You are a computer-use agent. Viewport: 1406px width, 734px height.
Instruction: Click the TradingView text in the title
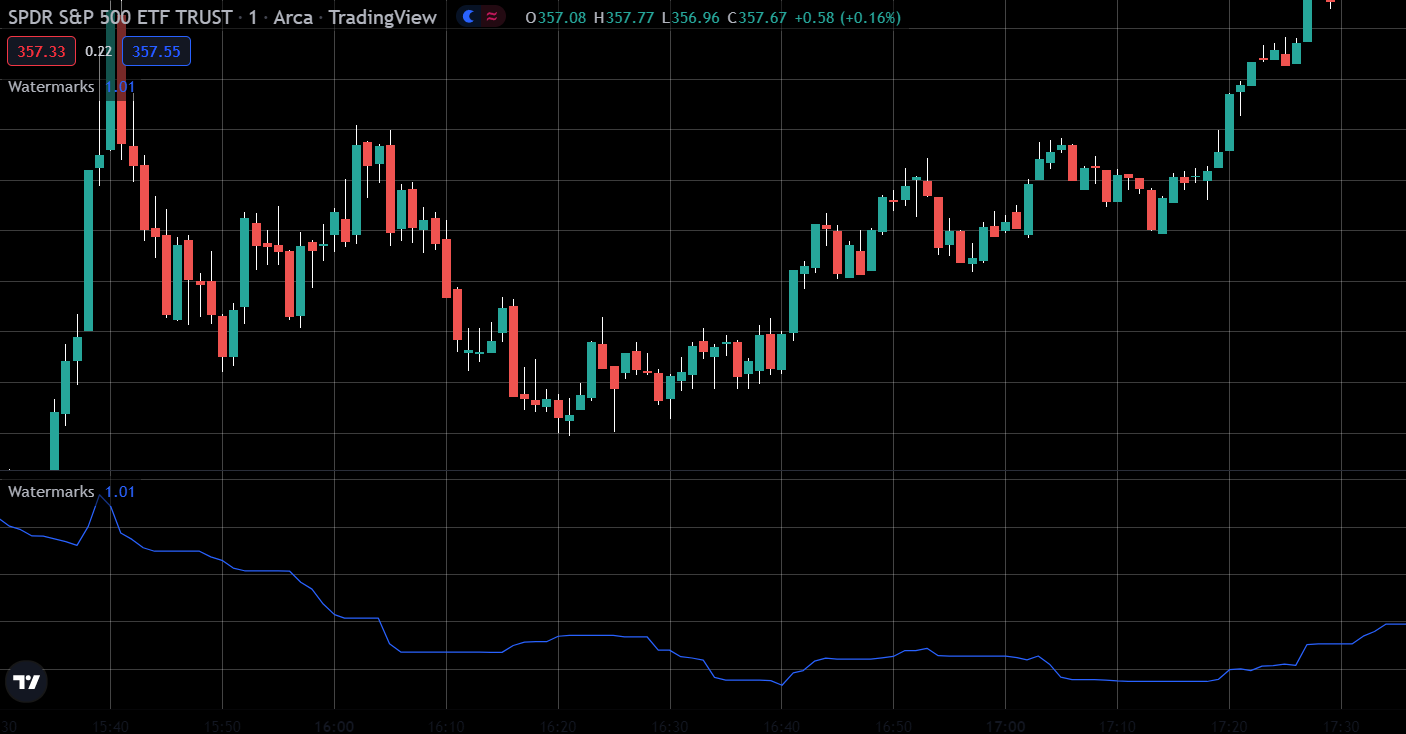382,17
